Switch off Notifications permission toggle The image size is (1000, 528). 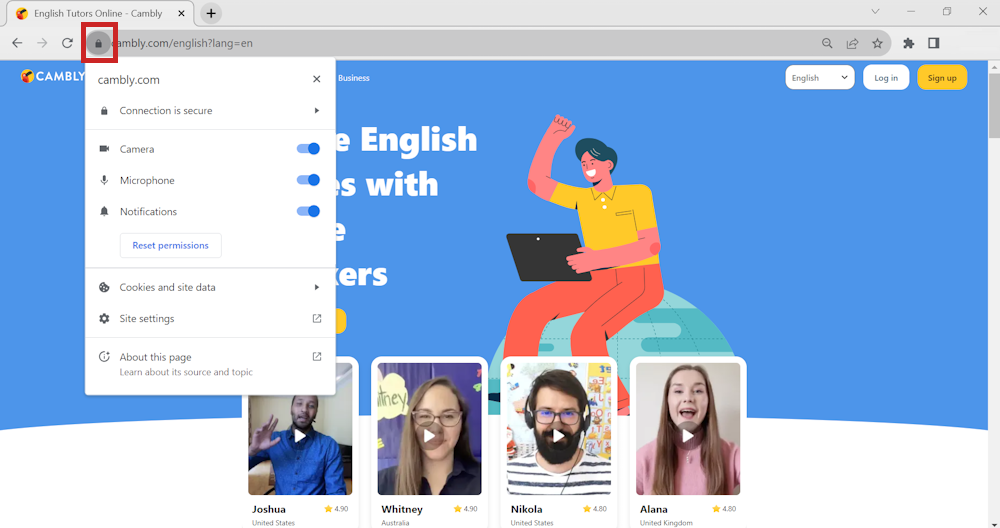tap(308, 211)
